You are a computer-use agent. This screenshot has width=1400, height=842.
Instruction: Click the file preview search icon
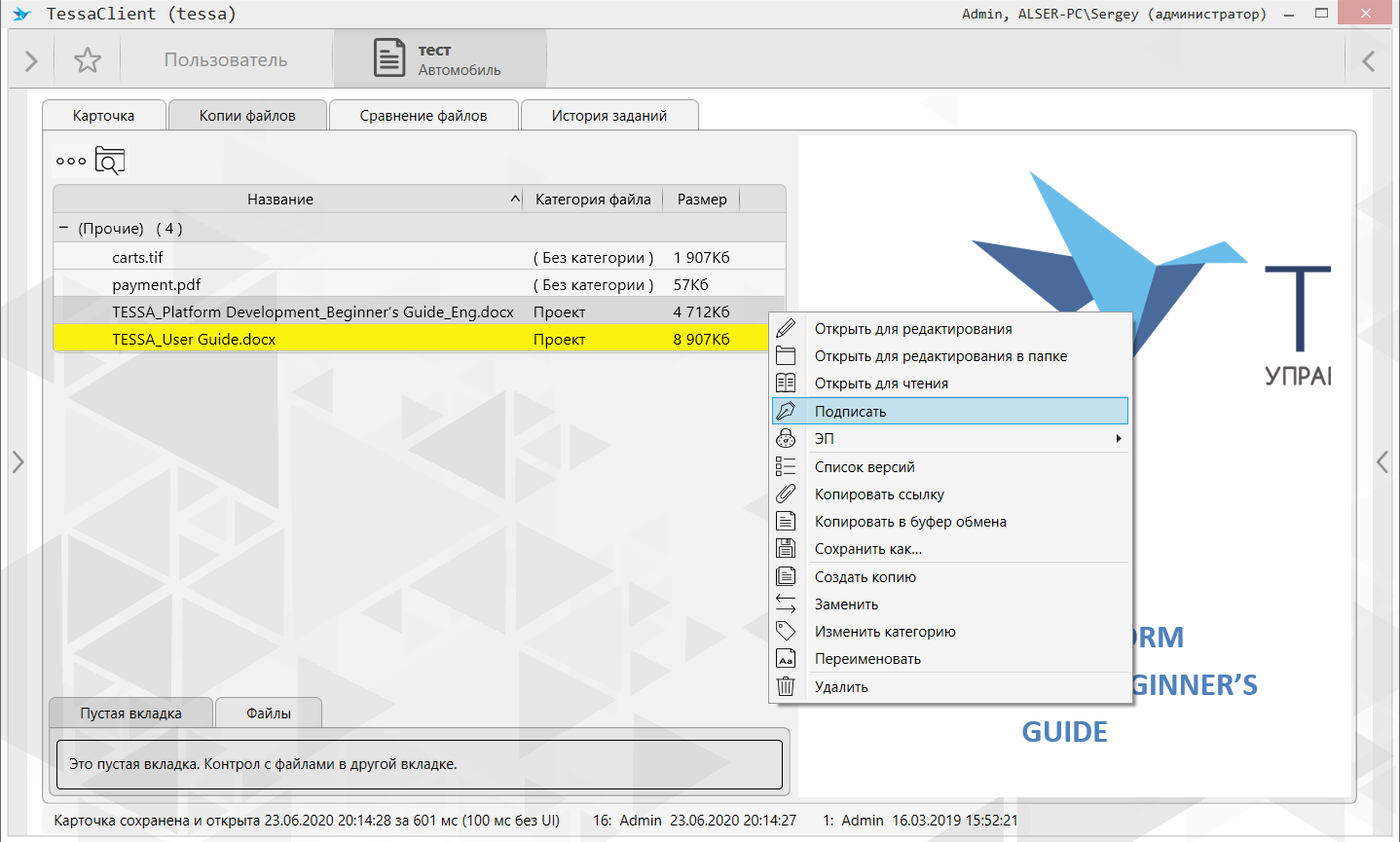click(110, 161)
